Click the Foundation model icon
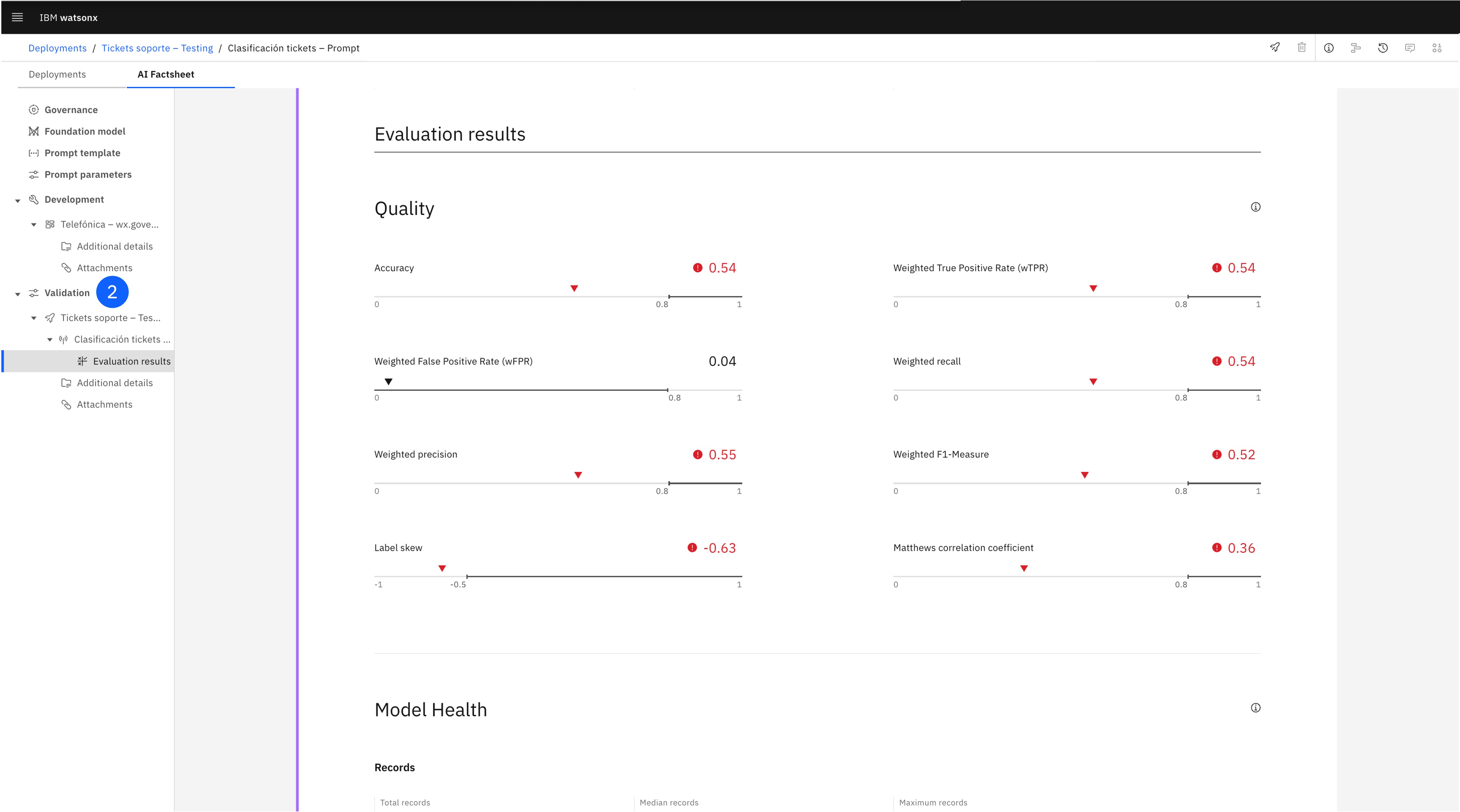1460x812 pixels. click(34, 131)
